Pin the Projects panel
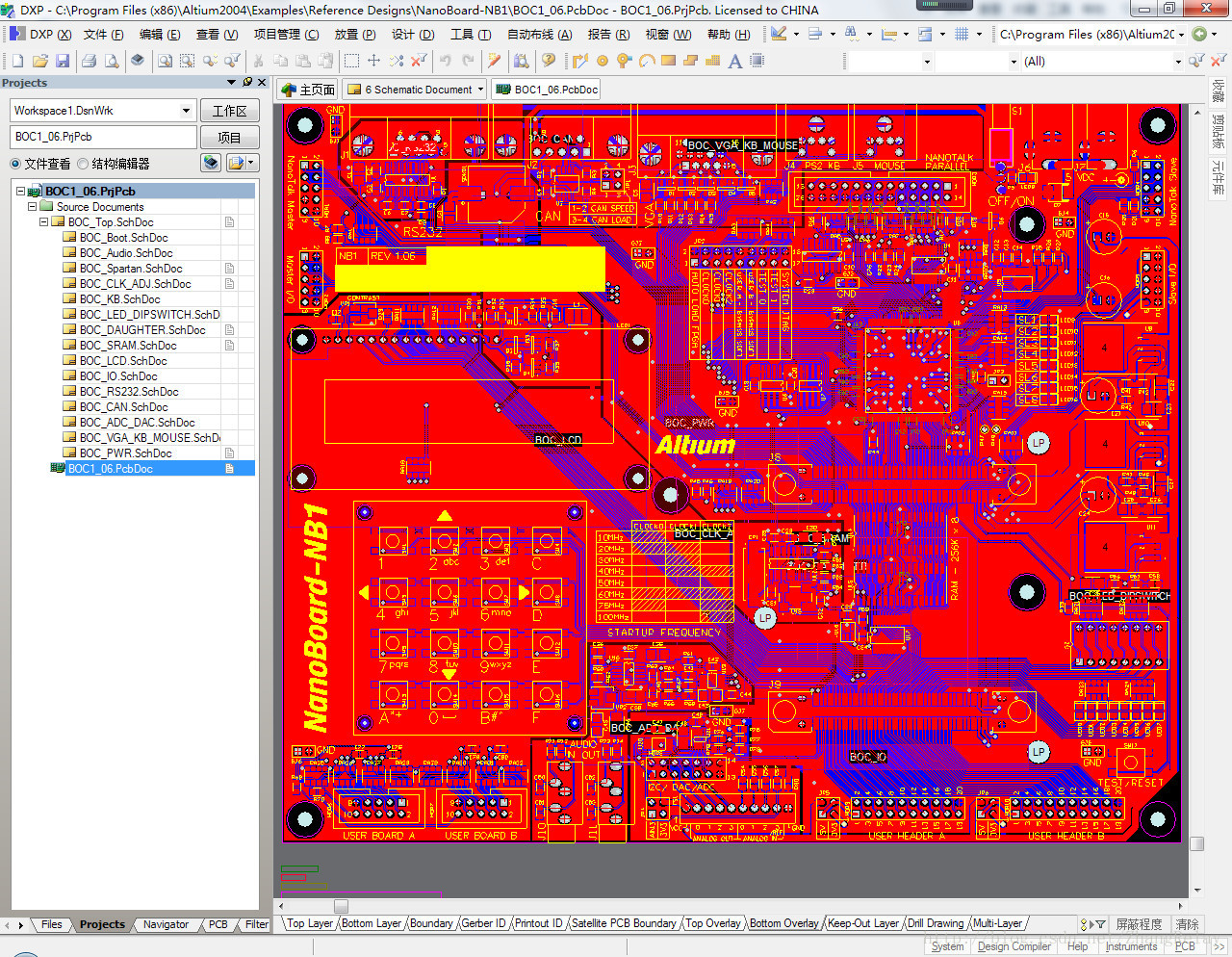The height and width of the screenshot is (957, 1232). click(x=247, y=82)
